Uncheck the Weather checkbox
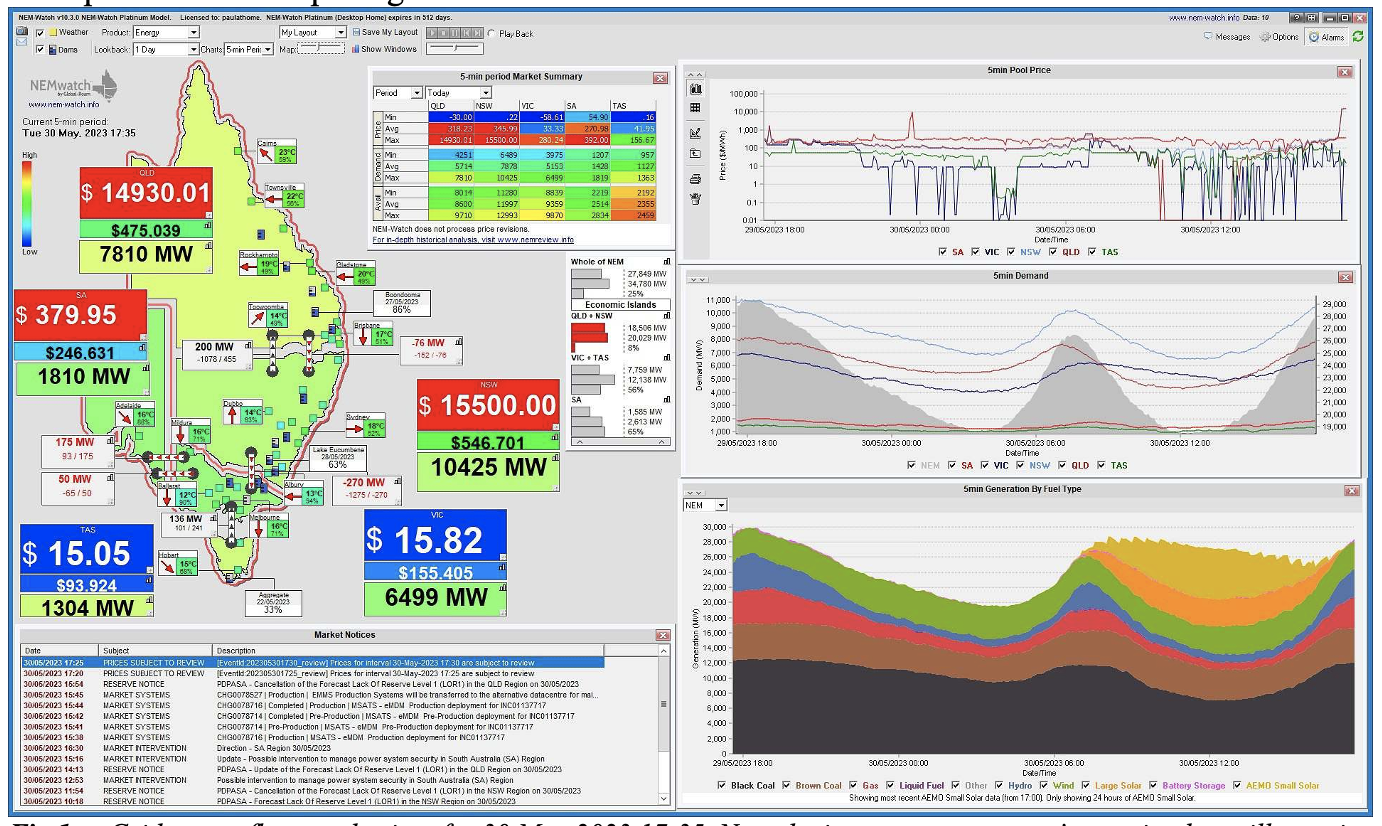 [x=40, y=33]
